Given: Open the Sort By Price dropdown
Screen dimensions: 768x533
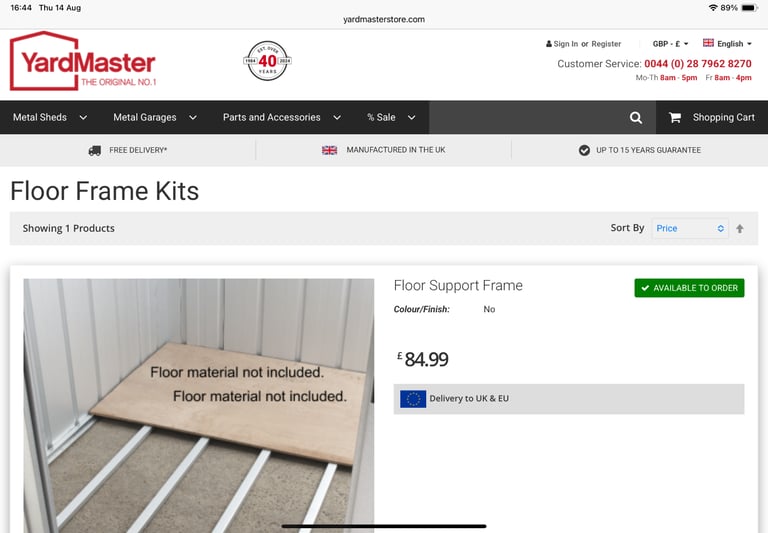Looking at the screenshot, I should tap(690, 228).
